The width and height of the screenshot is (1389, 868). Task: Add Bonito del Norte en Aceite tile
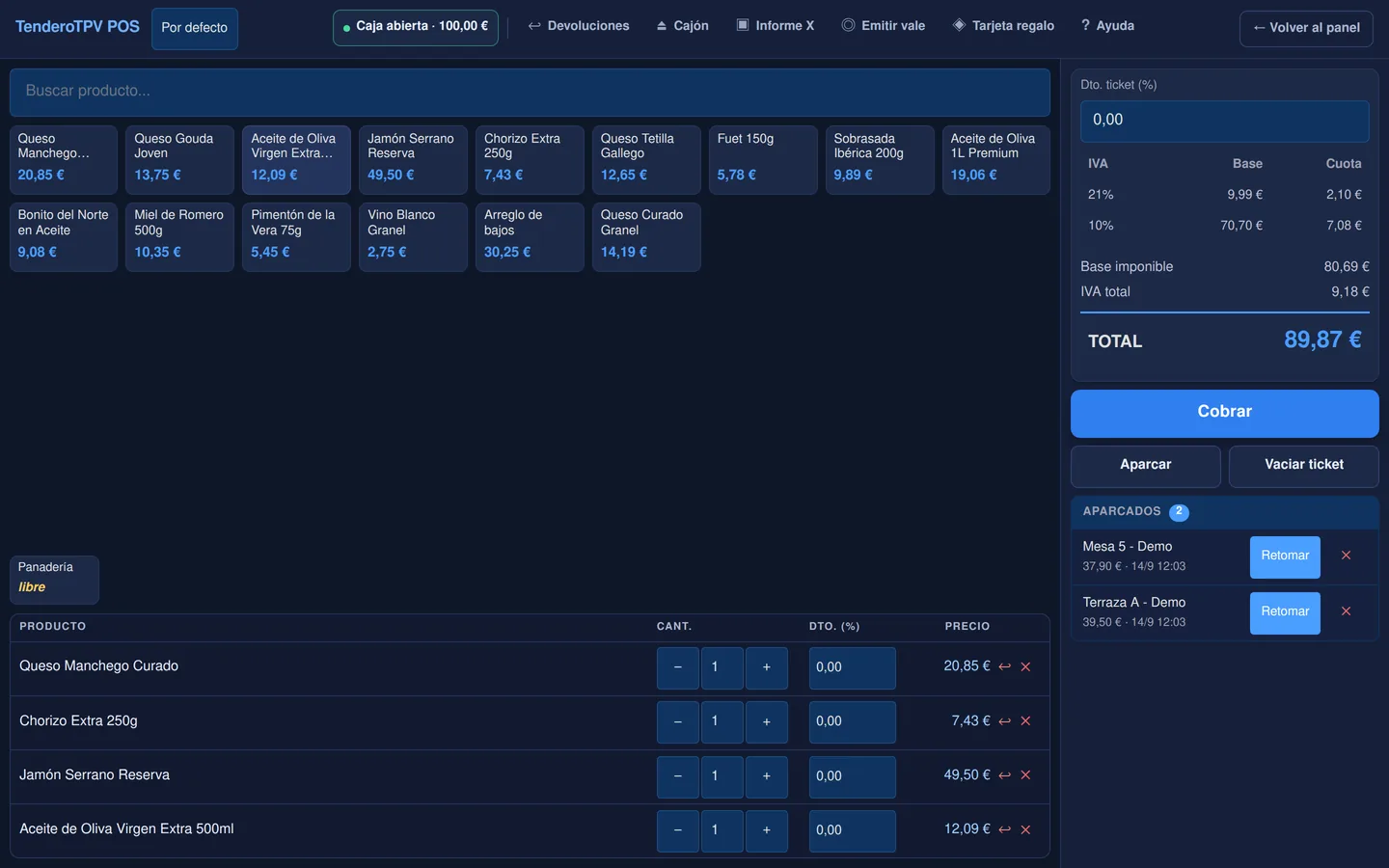click(64, 237)
